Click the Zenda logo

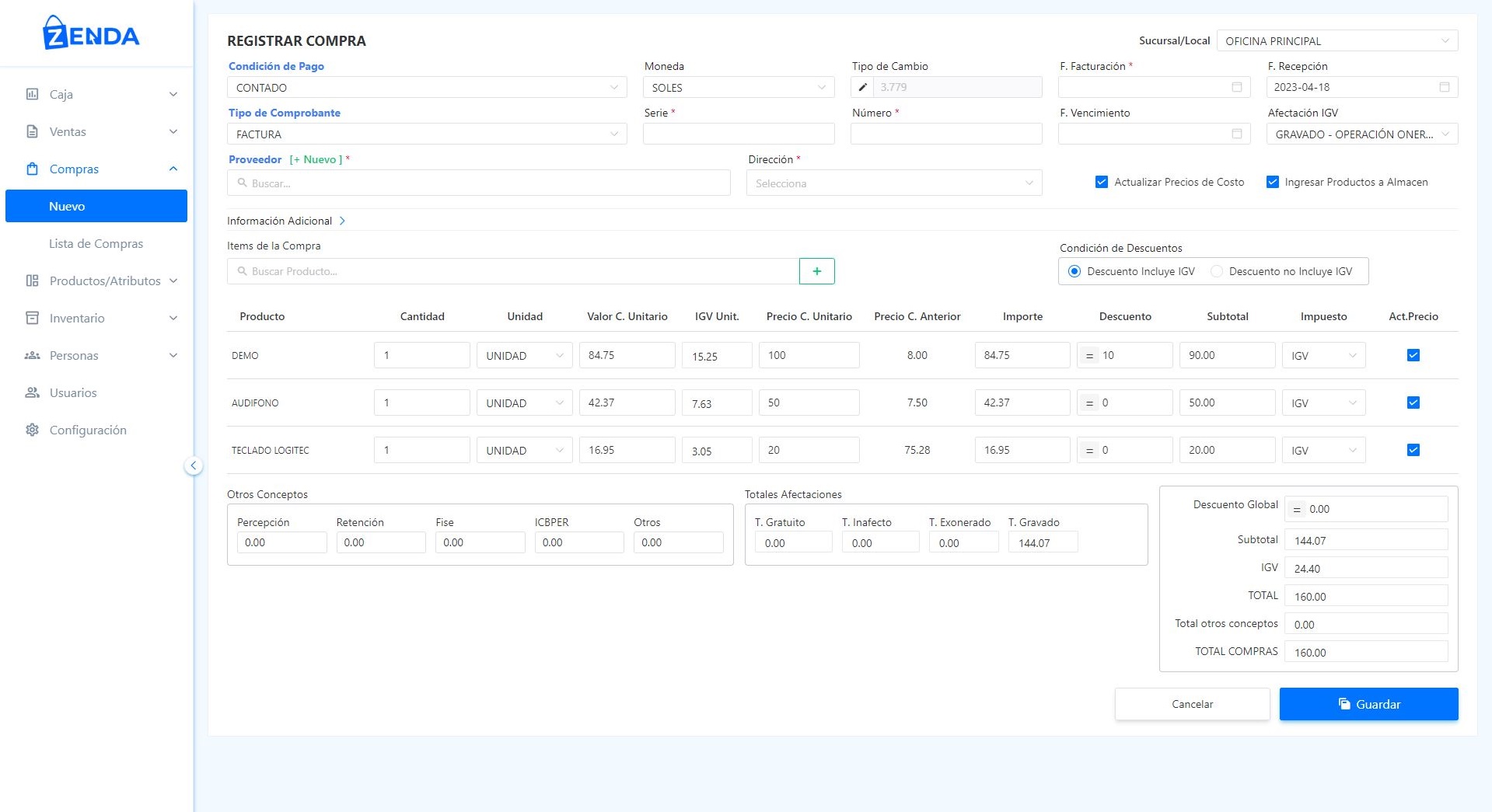(92, 33)
